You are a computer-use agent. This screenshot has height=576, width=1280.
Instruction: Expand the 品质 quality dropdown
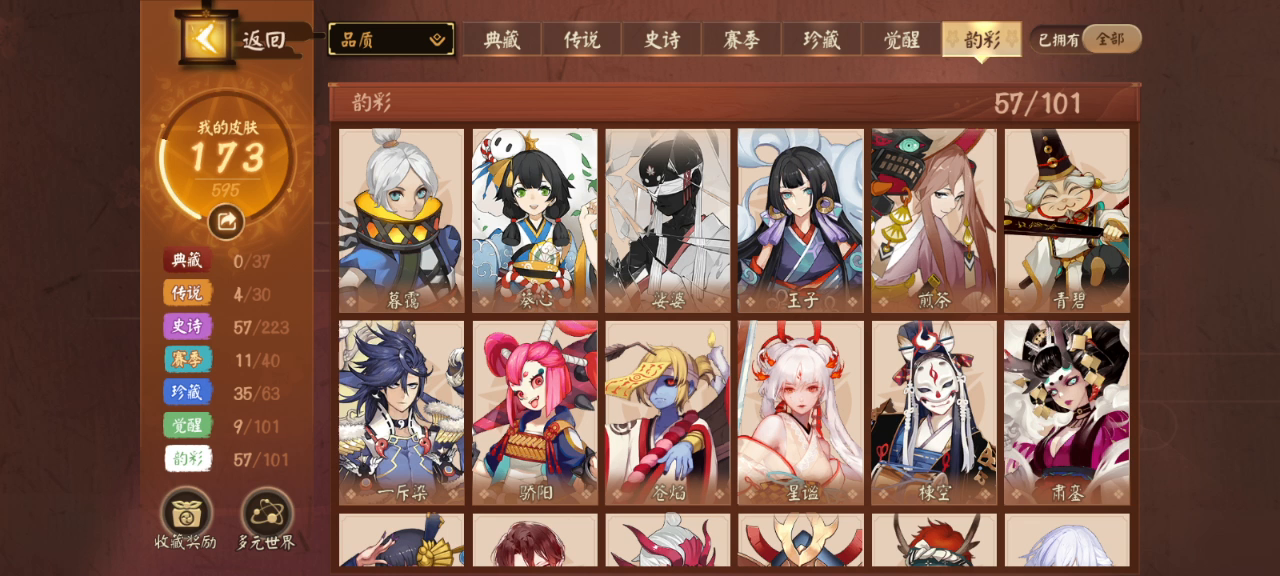point(391,40)
